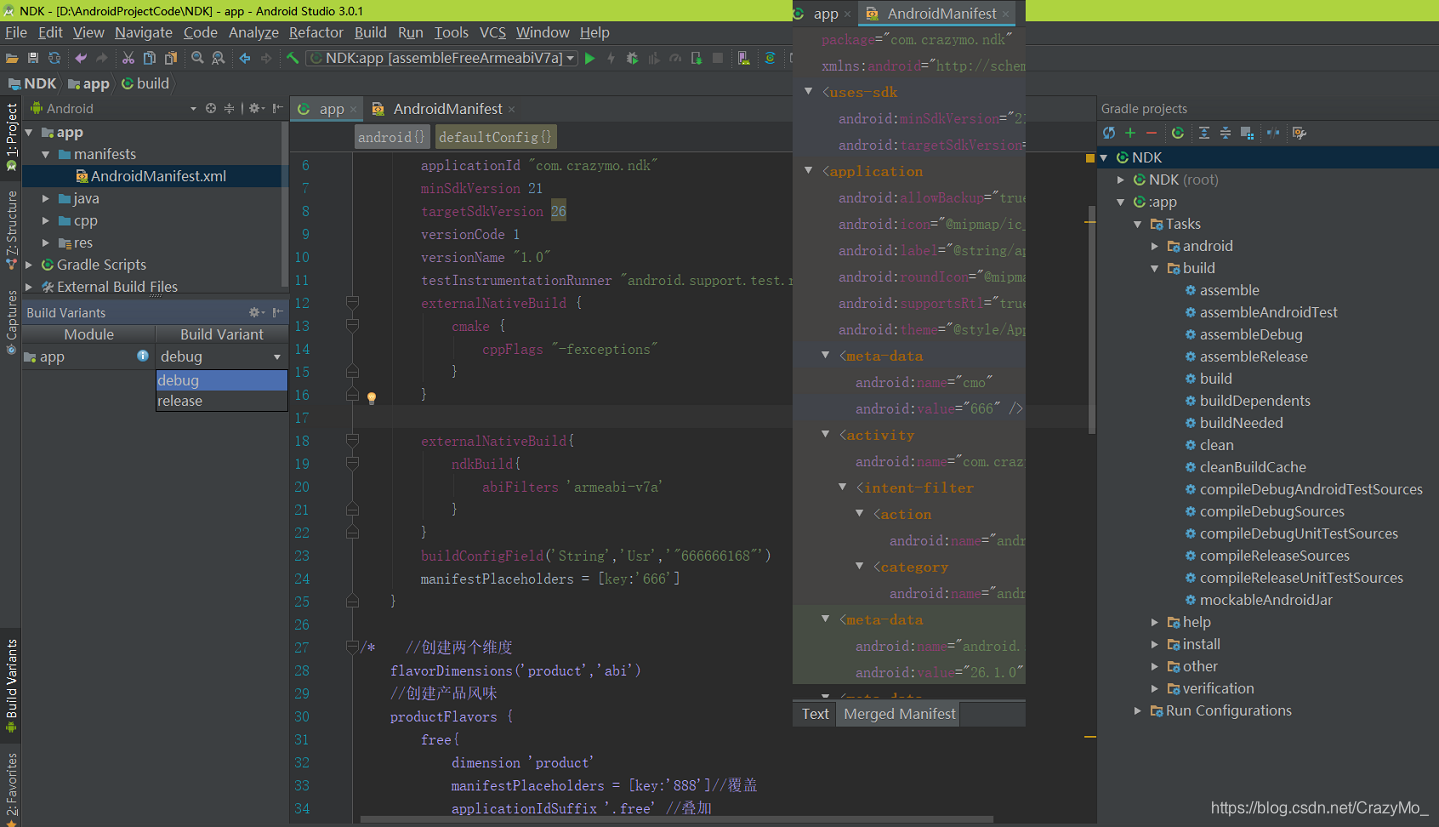Switch to Text tab in manifest

[815, 713]
